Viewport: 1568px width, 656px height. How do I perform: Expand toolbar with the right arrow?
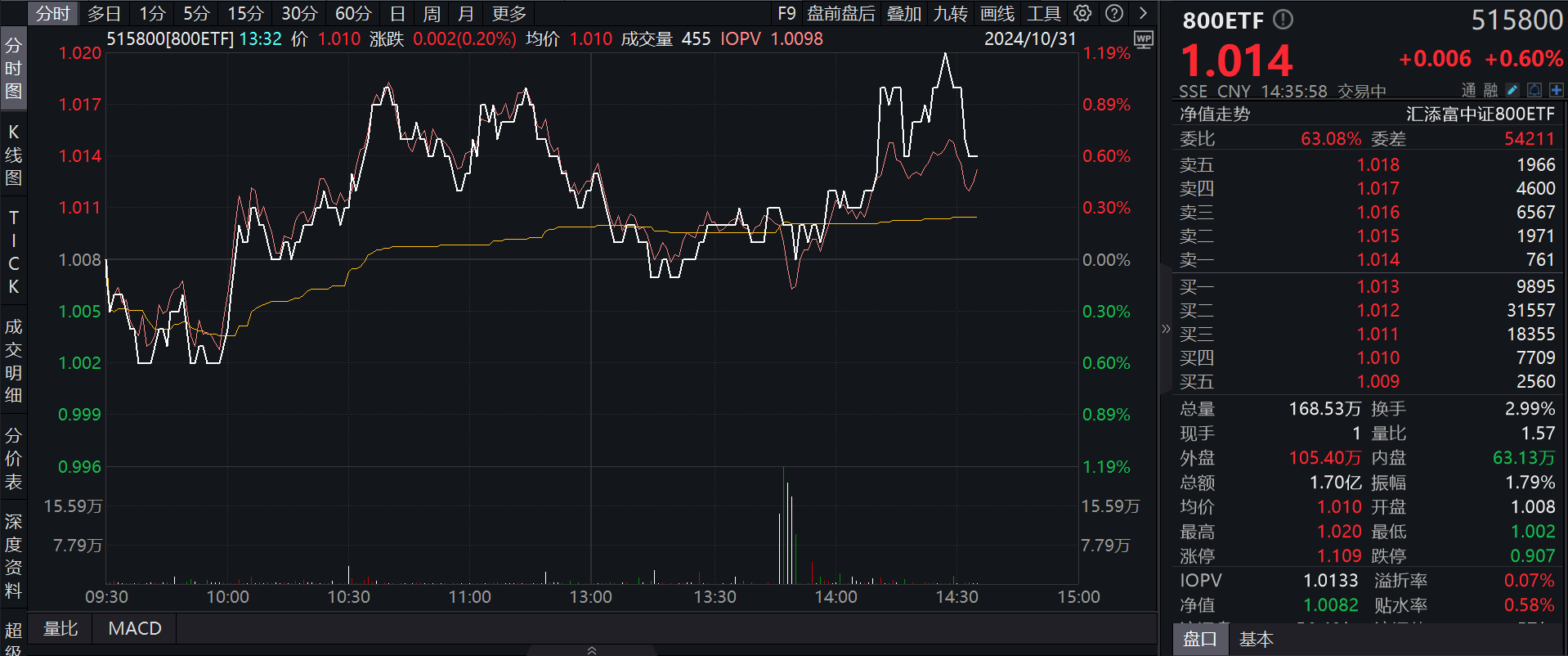[1143, 13]
